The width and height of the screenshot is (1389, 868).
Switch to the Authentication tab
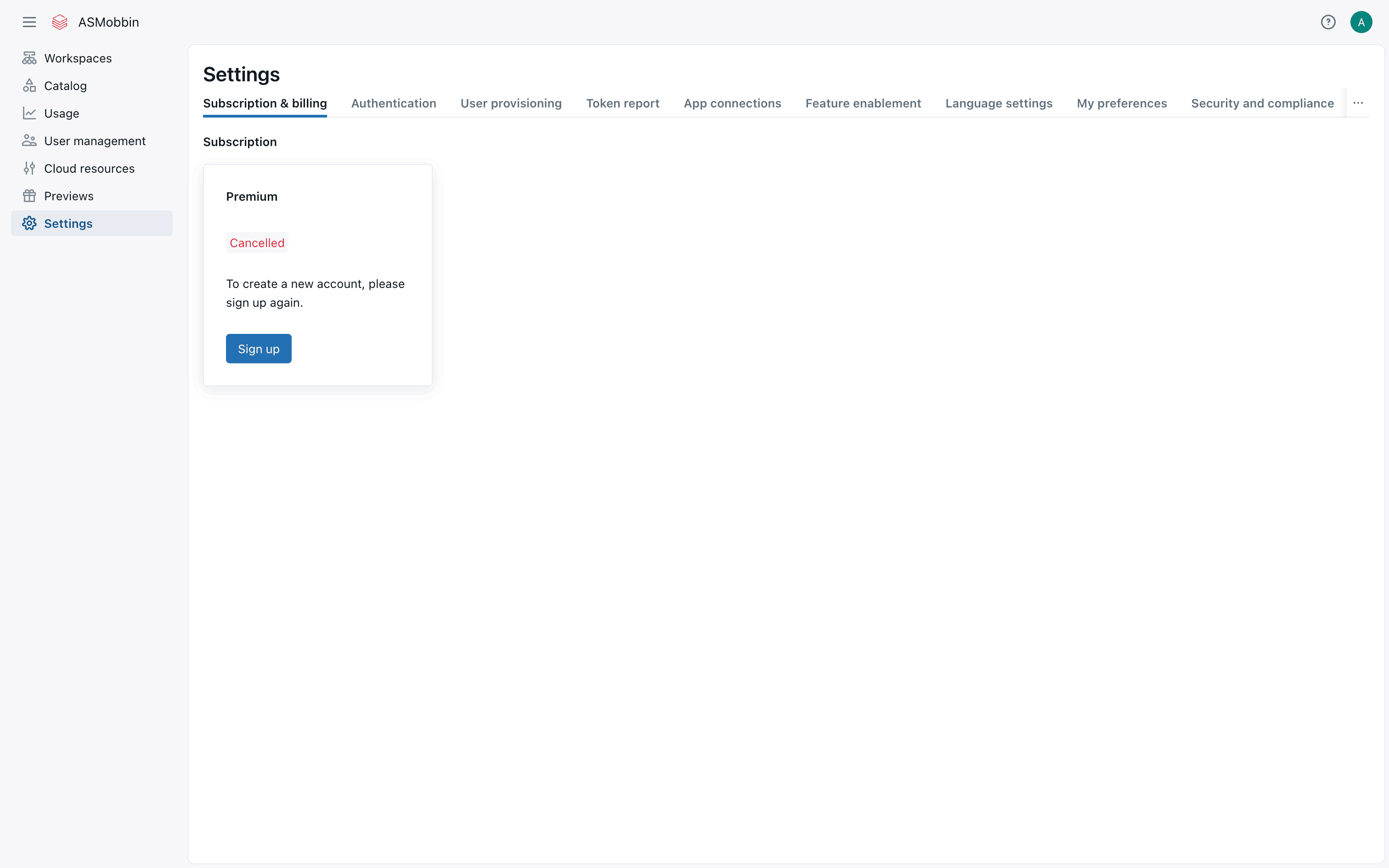(394, 103)
